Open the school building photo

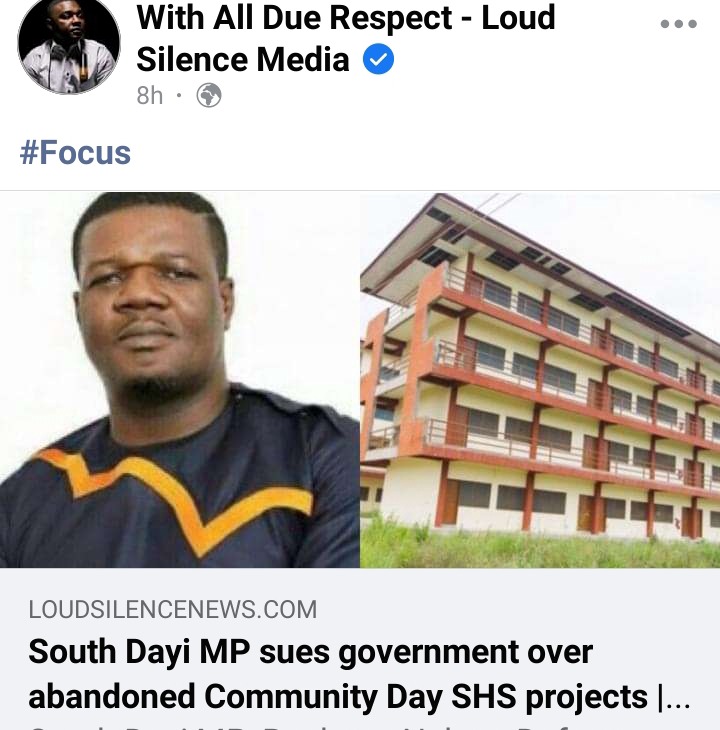point(540,379)
